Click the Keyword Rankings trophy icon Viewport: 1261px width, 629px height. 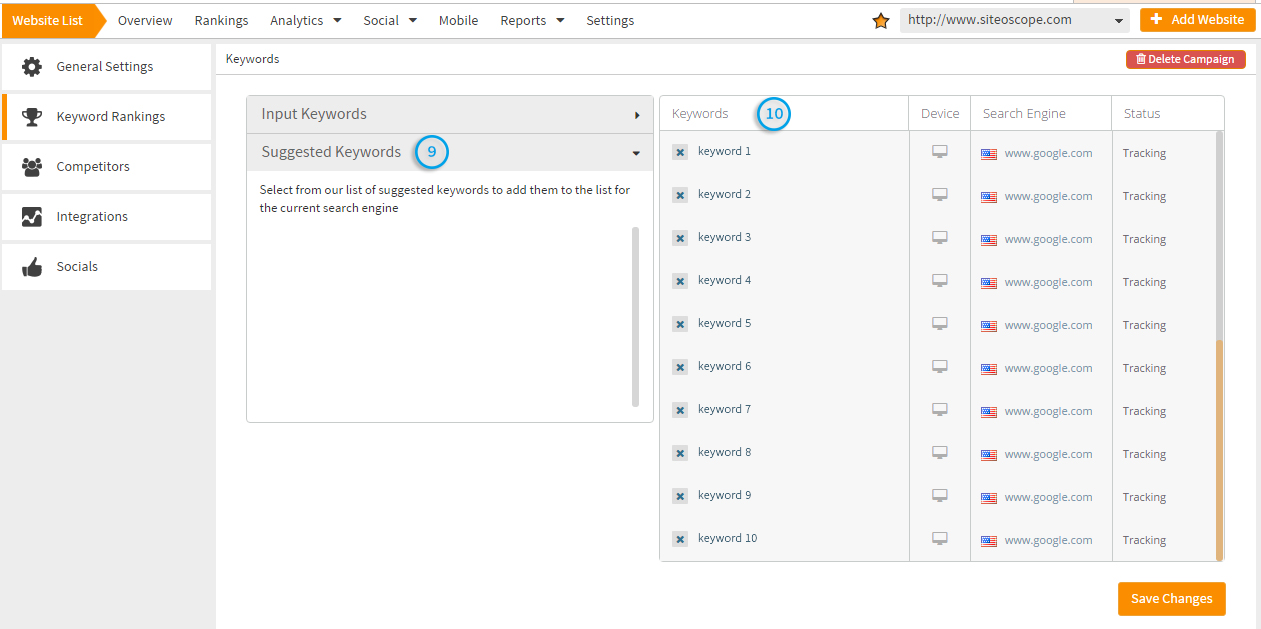(x=32, y=117)
